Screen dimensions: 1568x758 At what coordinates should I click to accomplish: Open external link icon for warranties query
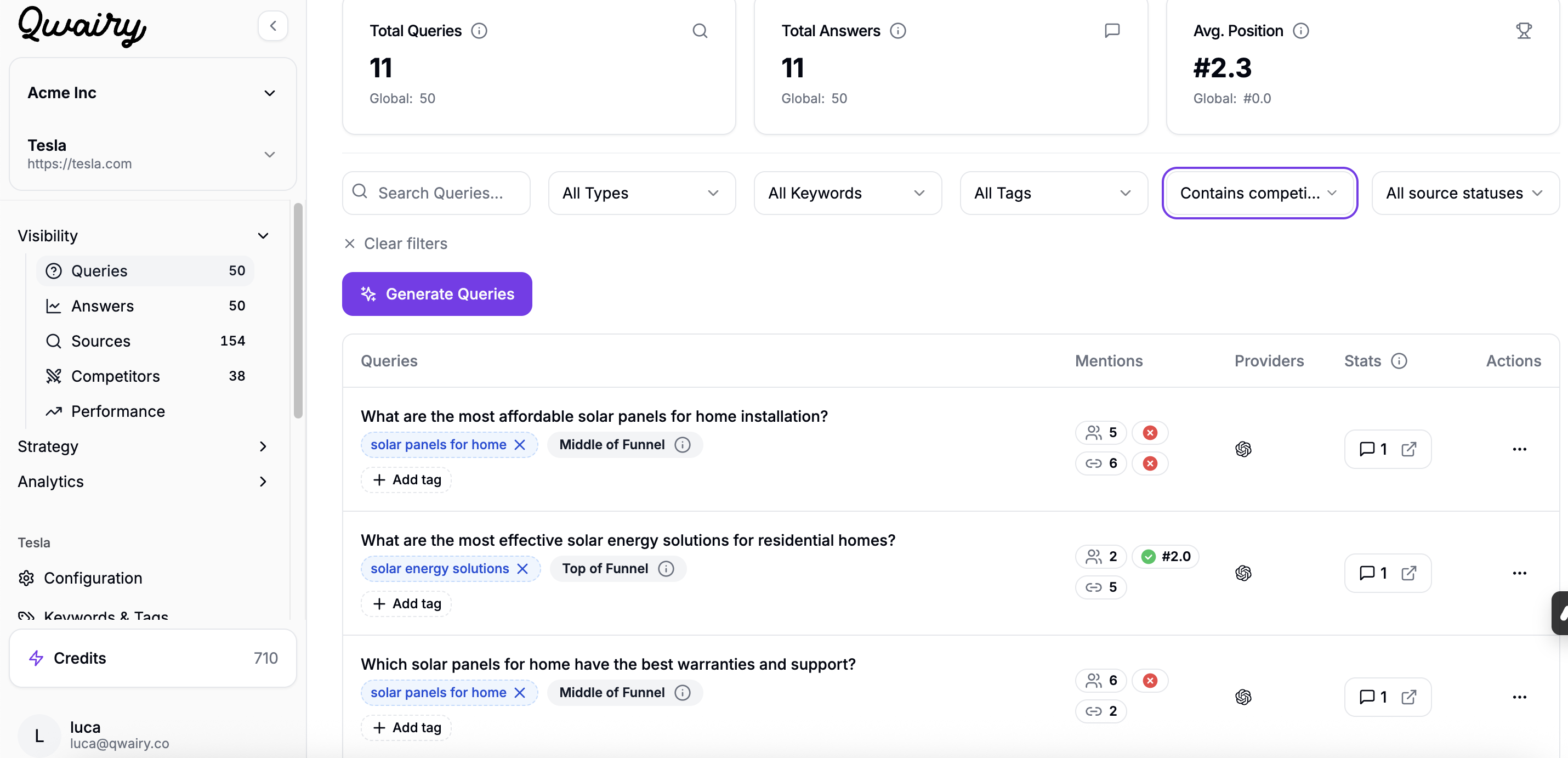point(1408,697)
